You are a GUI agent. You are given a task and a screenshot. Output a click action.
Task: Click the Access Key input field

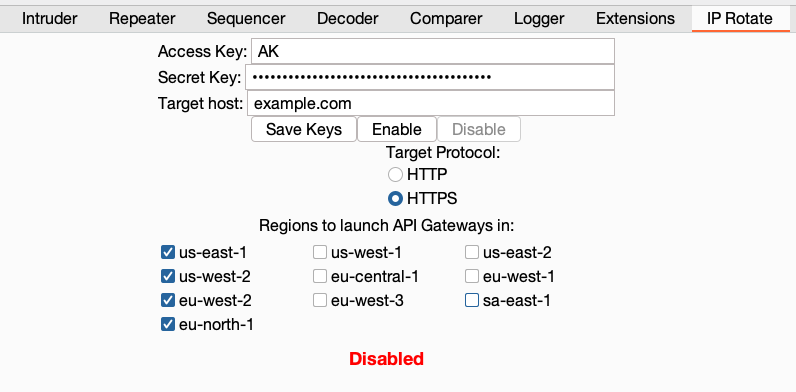tap(433, 51)
